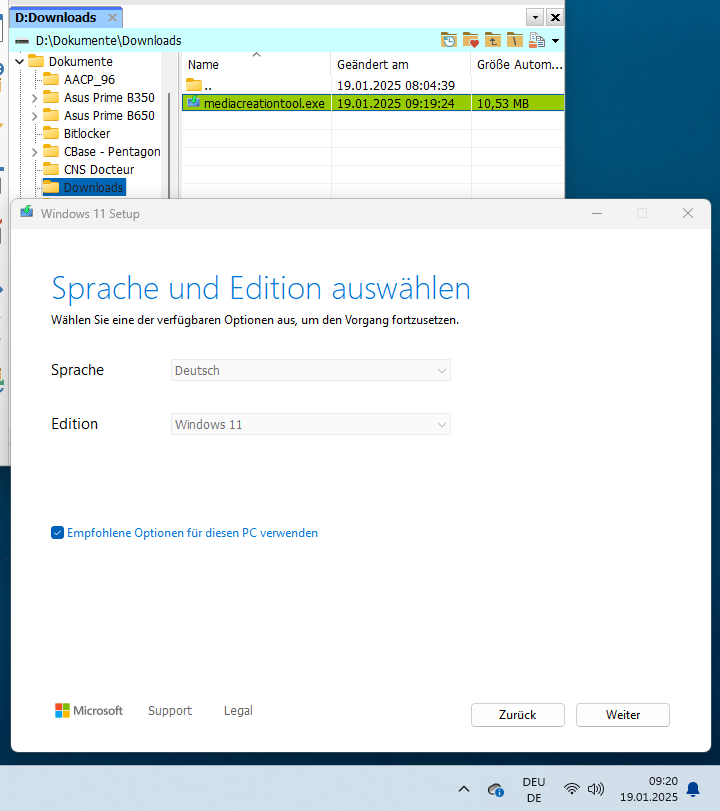Collapse the Dokumente tree node
The height and width of the screenshot is (811, 720).
20,62
